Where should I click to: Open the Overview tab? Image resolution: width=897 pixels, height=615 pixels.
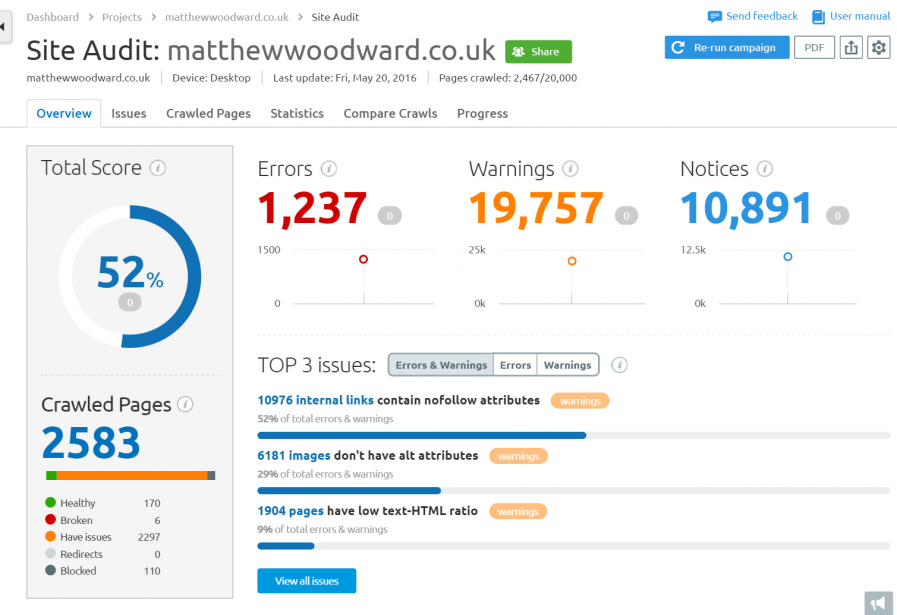pyautogui.click(x=64, y=113)
